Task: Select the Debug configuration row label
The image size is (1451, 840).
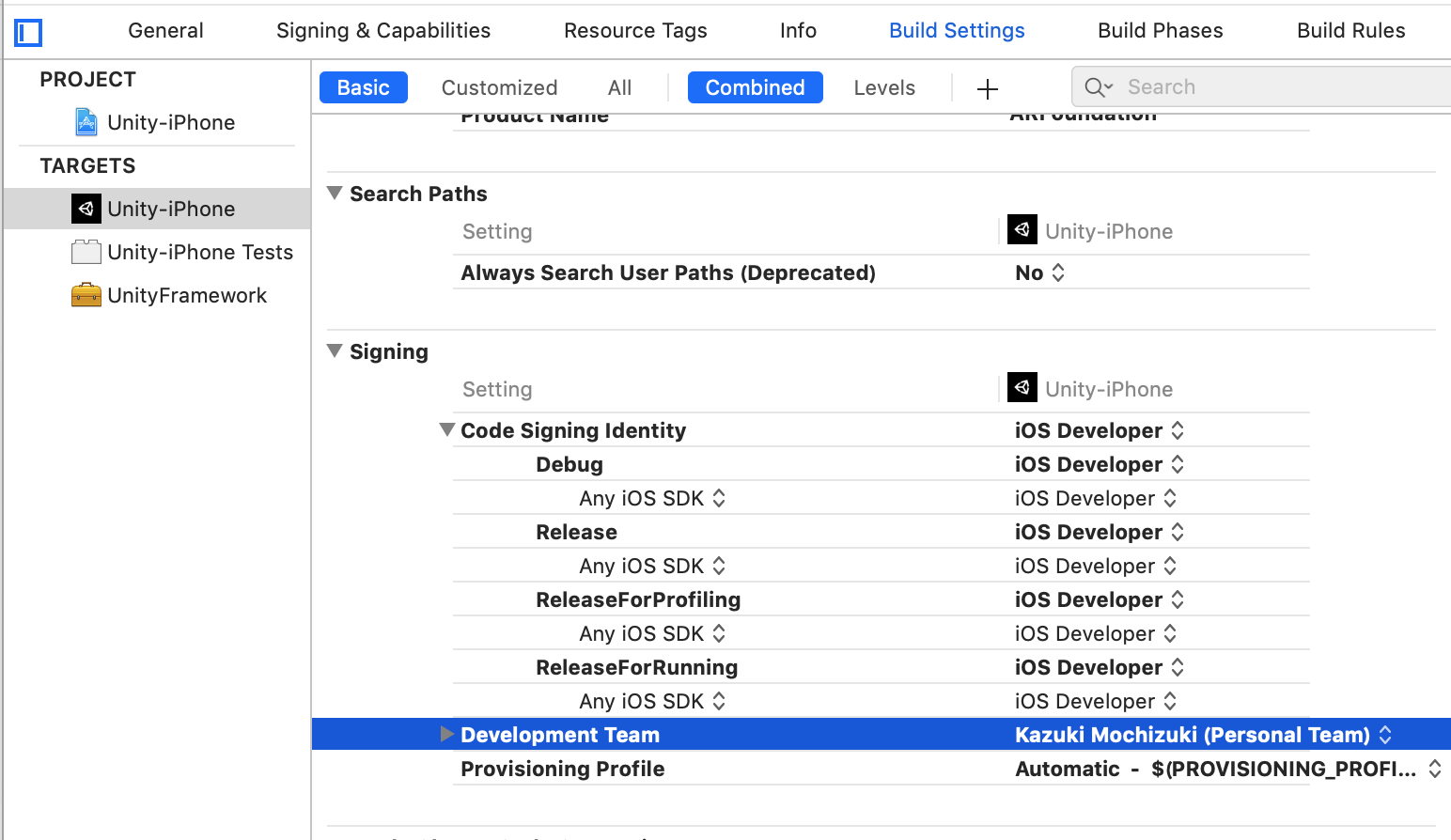Action: point(569,464)
